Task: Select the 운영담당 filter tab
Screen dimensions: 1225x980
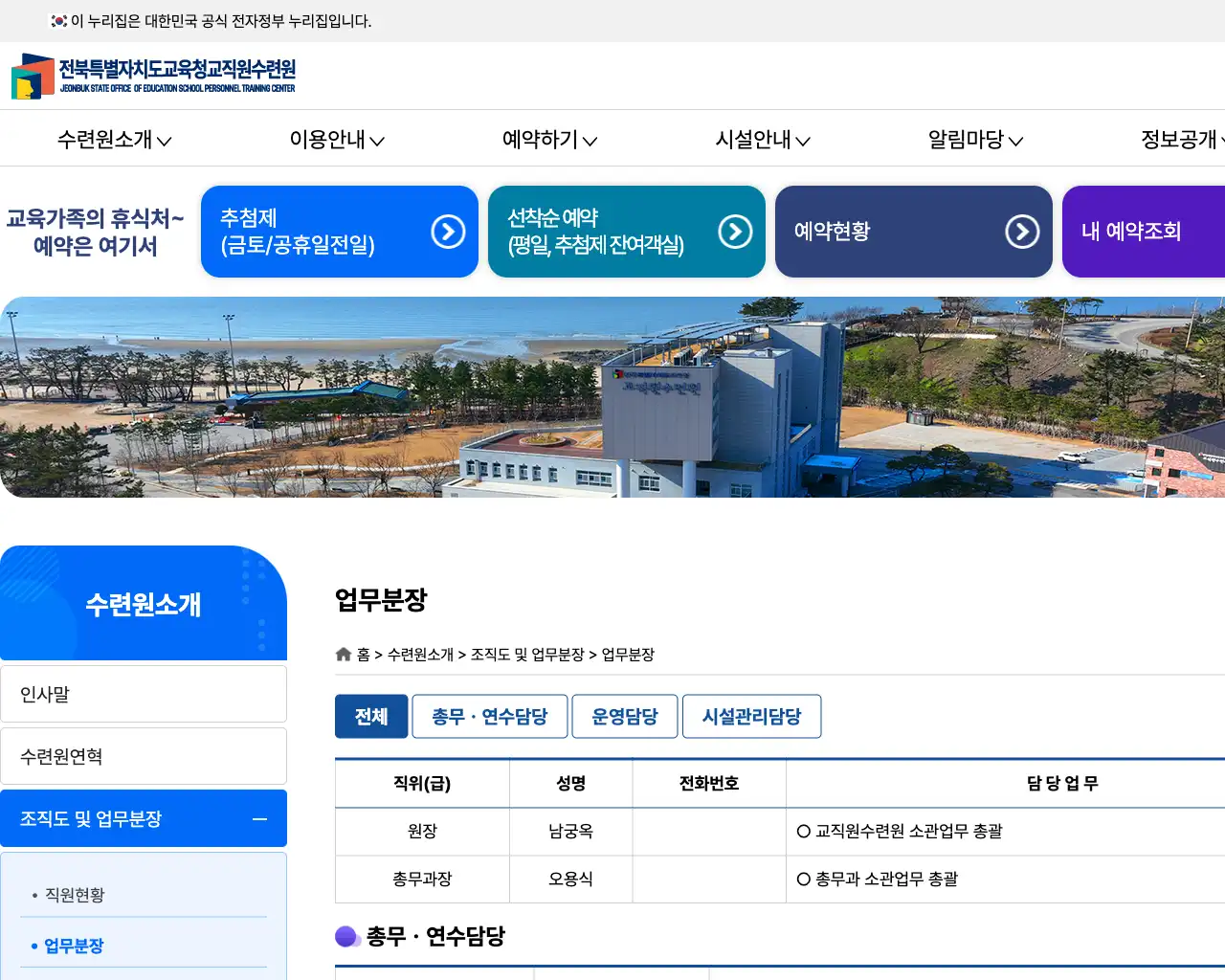Action: [624, 716]
